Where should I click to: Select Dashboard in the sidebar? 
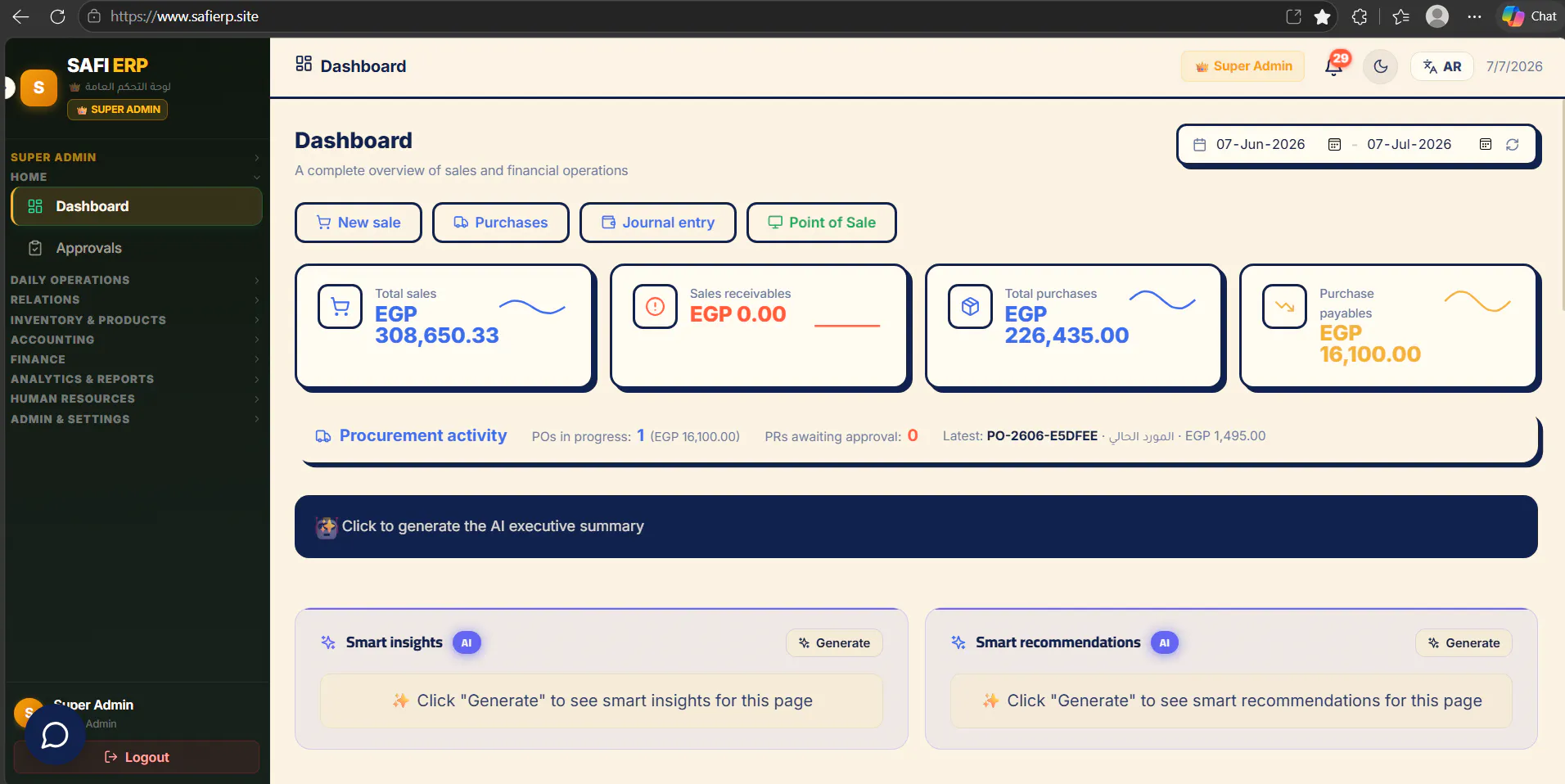pos(137,206)
